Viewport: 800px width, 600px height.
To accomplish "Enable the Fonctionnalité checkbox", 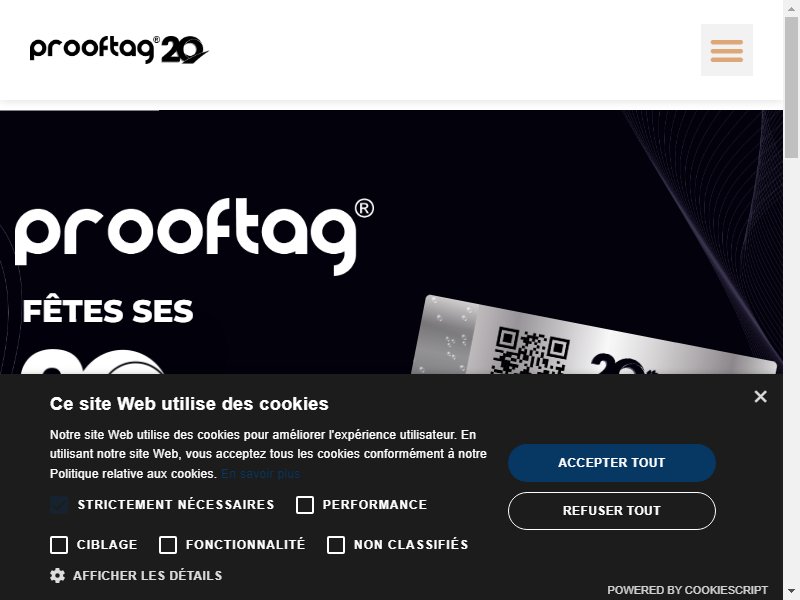I will click(168, 544).
